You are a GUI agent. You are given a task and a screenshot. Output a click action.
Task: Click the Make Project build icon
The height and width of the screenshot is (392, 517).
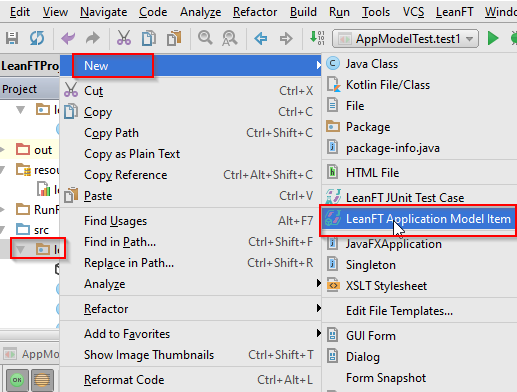point(317,38)
